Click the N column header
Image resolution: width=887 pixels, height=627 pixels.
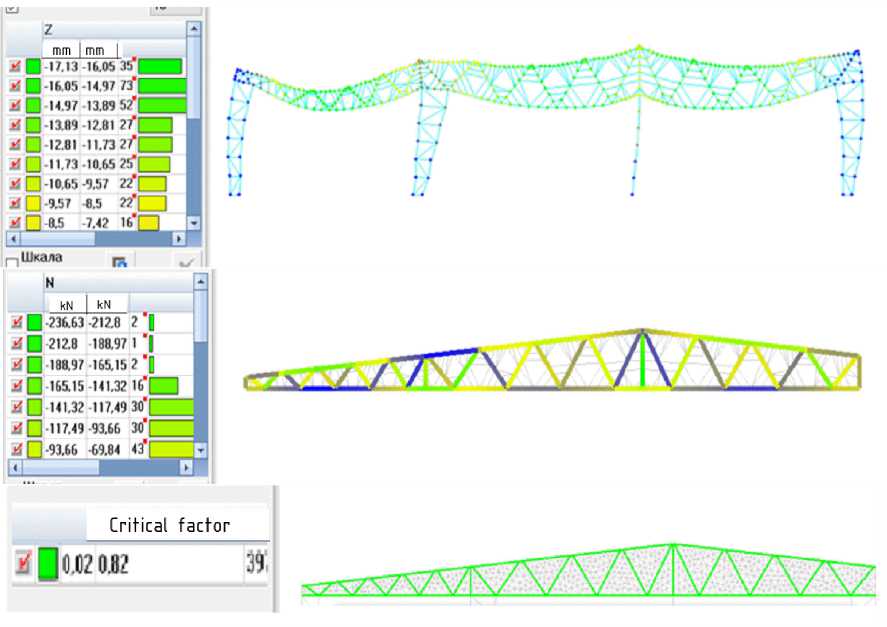coord(119,282)
